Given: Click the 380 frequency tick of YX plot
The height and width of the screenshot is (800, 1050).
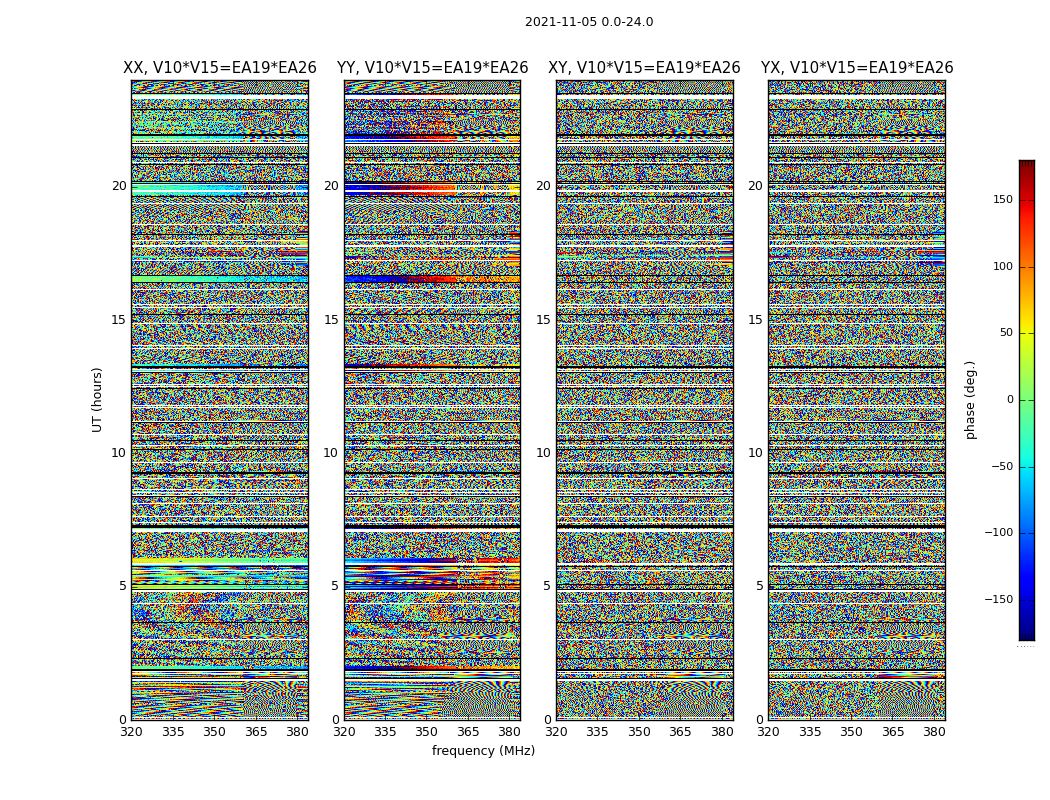Looking at the screenshot, I should [934, 732].
